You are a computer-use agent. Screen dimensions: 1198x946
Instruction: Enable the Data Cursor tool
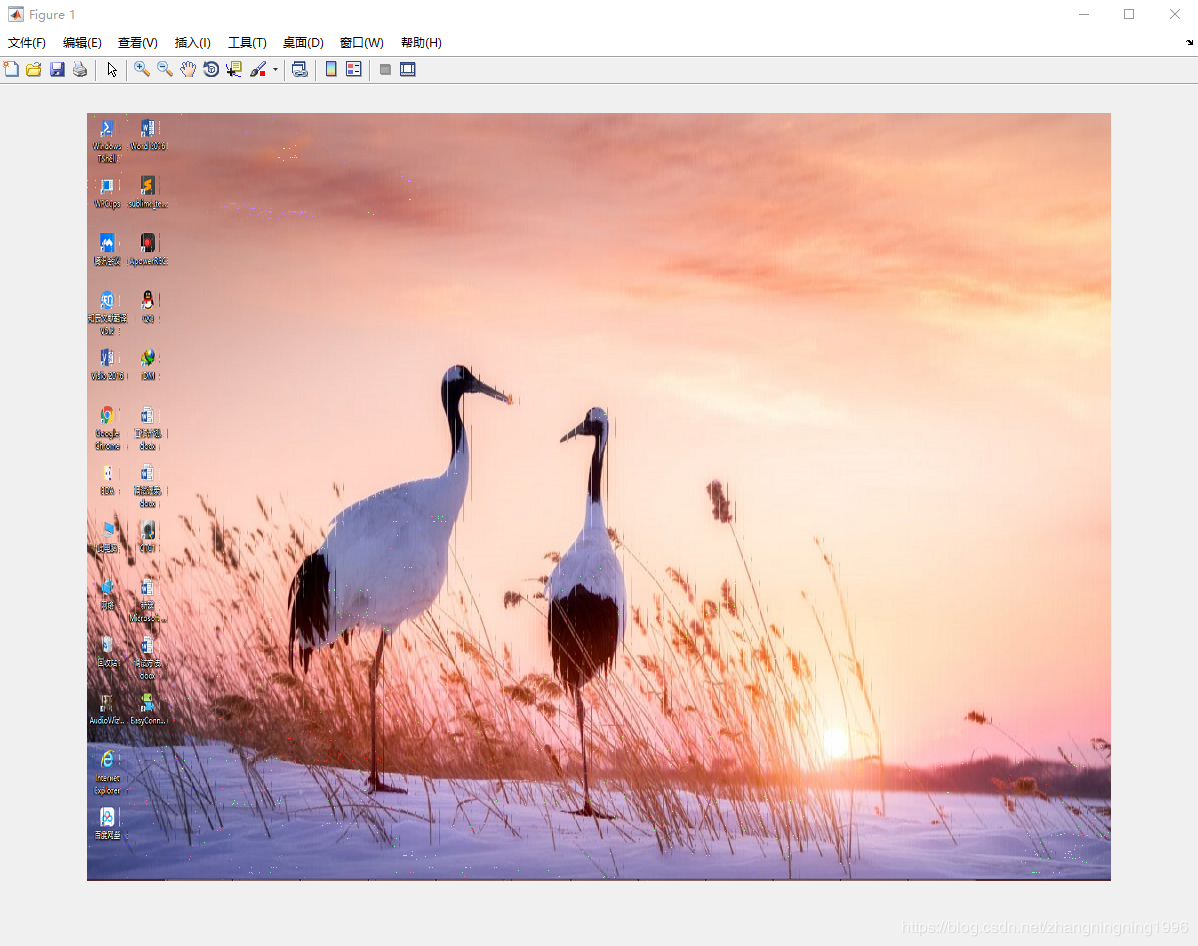(234, 70)
